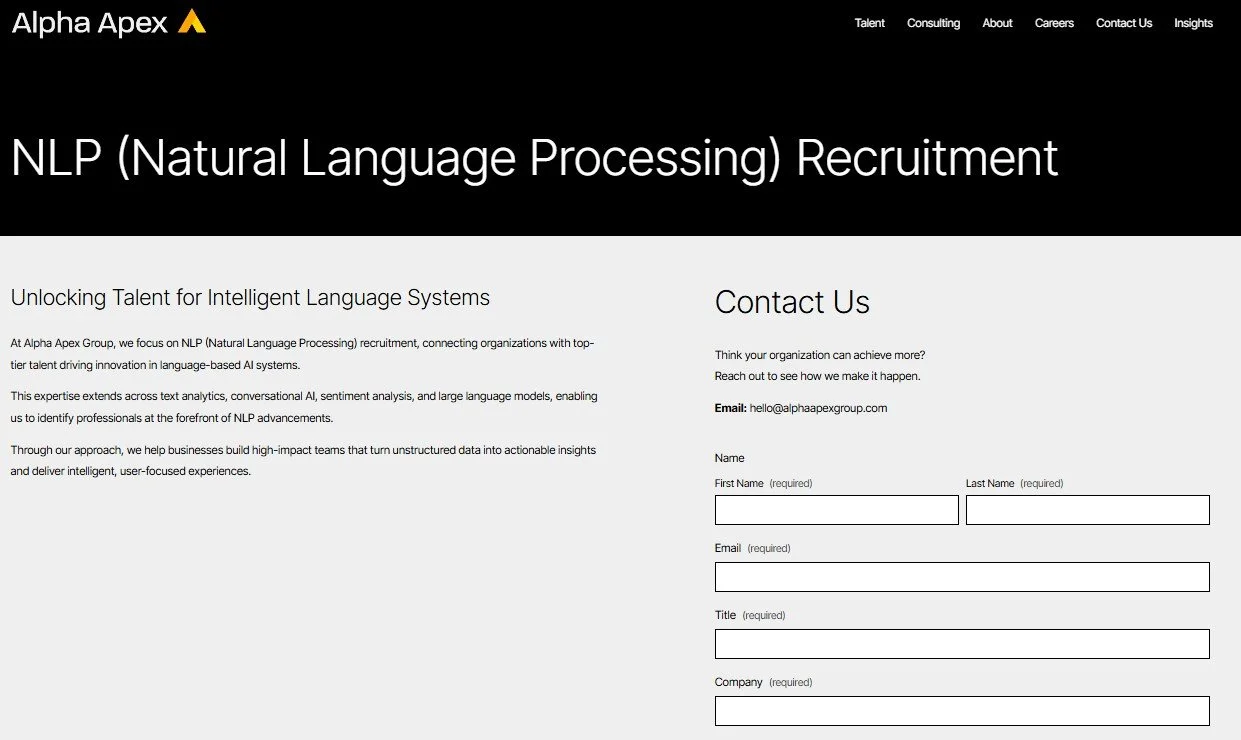The image size is (1241, 740).
Task: Click 'Unlocking Talent for Intelligent Language Systems' heading
Action: tap(250, 298)
